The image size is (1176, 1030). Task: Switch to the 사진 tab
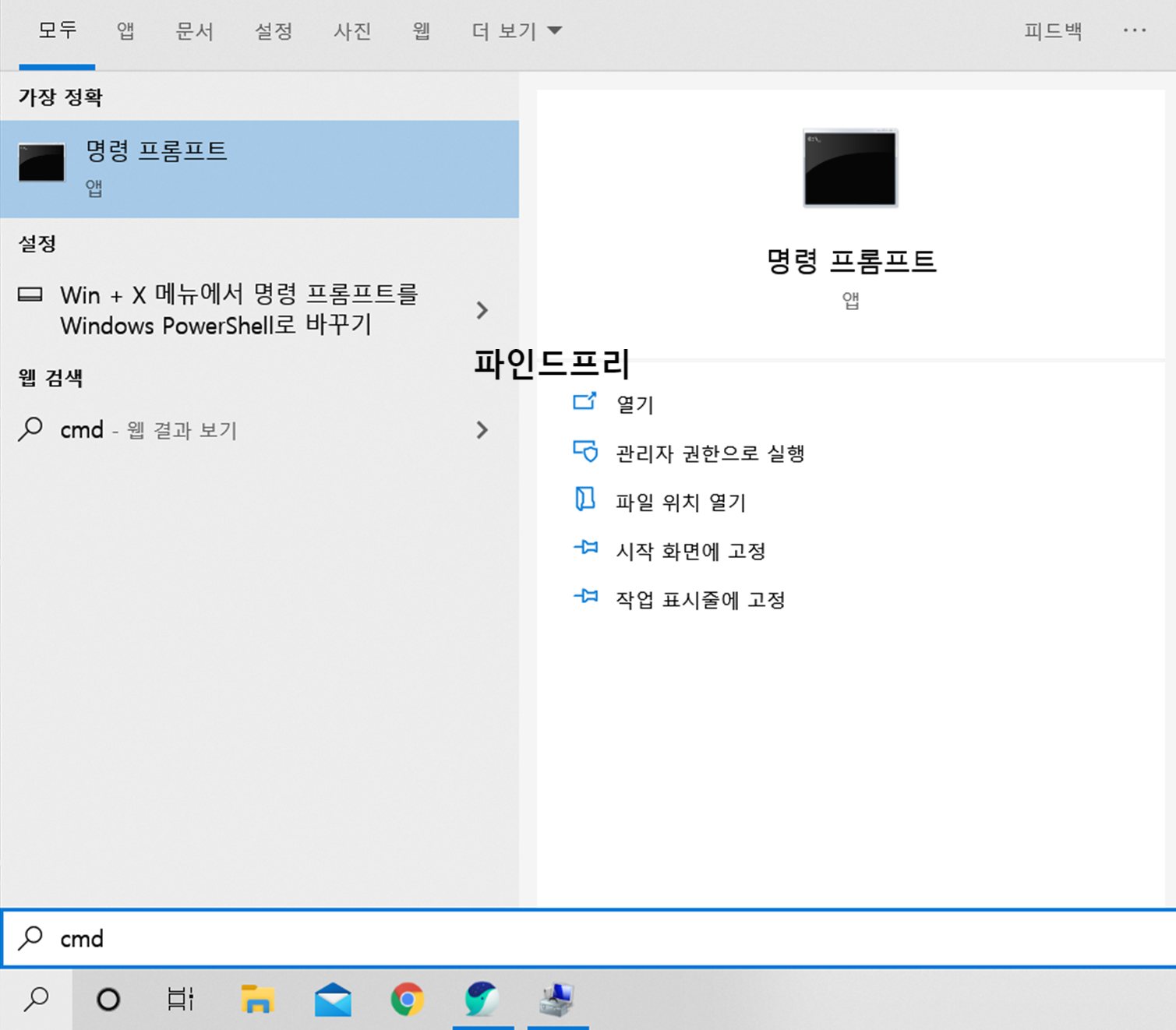(352, 31)
